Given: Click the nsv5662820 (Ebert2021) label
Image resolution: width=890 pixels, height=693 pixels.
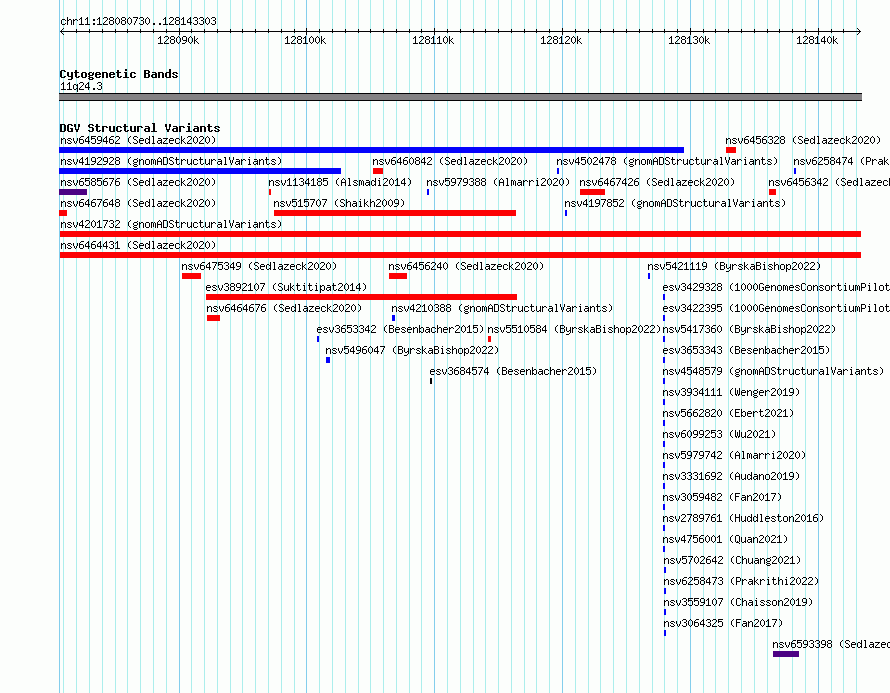Looking at the screenshot, I should tap(728, 413).
